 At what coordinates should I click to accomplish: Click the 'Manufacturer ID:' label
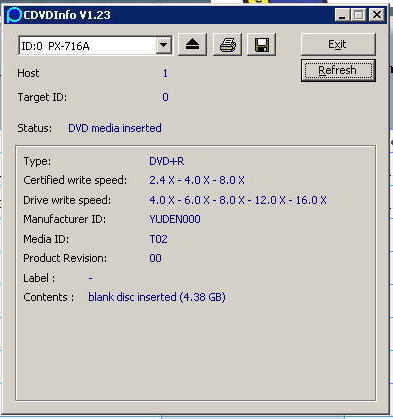click(64, 219)
